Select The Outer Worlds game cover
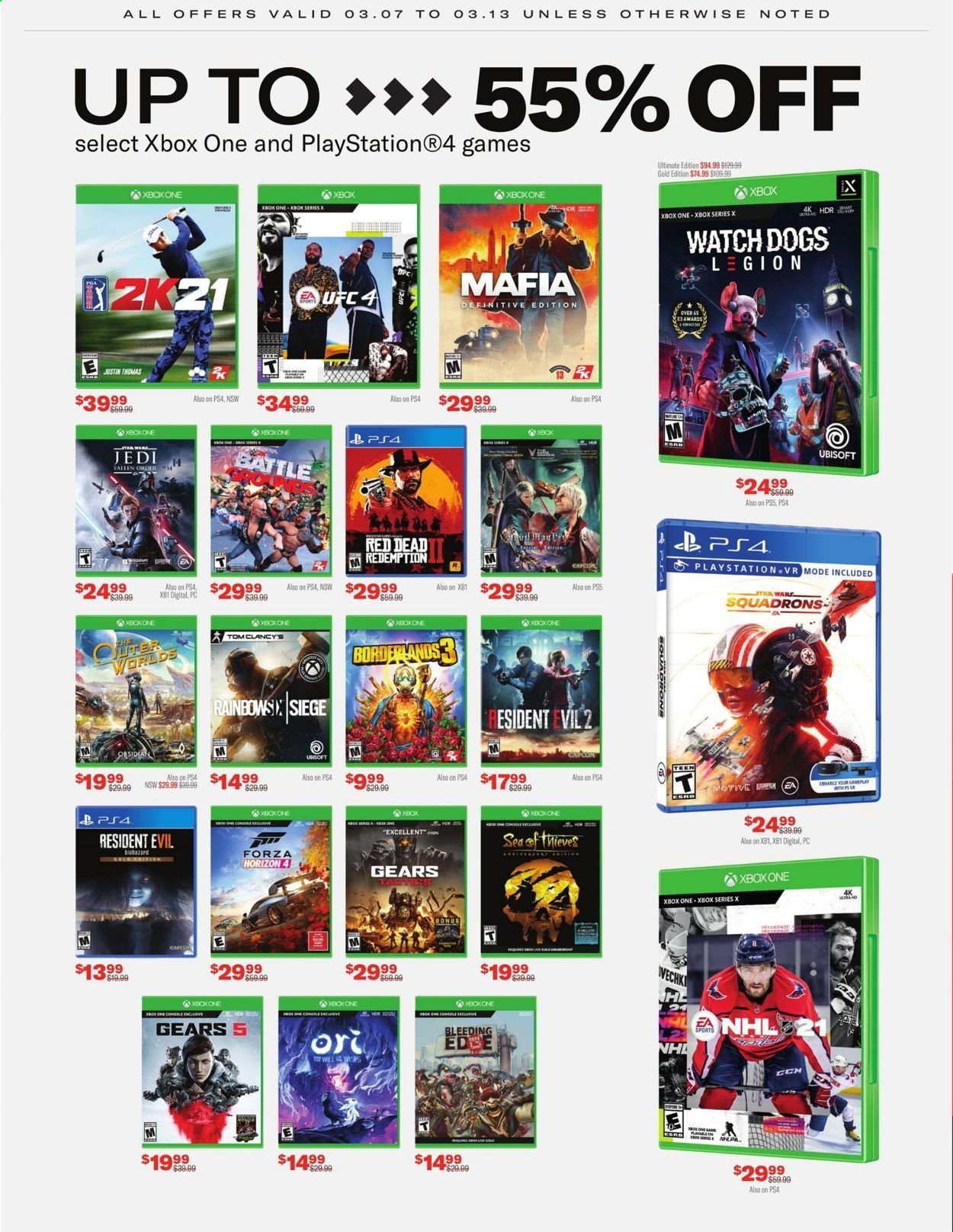Screen dimensions: 953x1232 pos(136,691)
